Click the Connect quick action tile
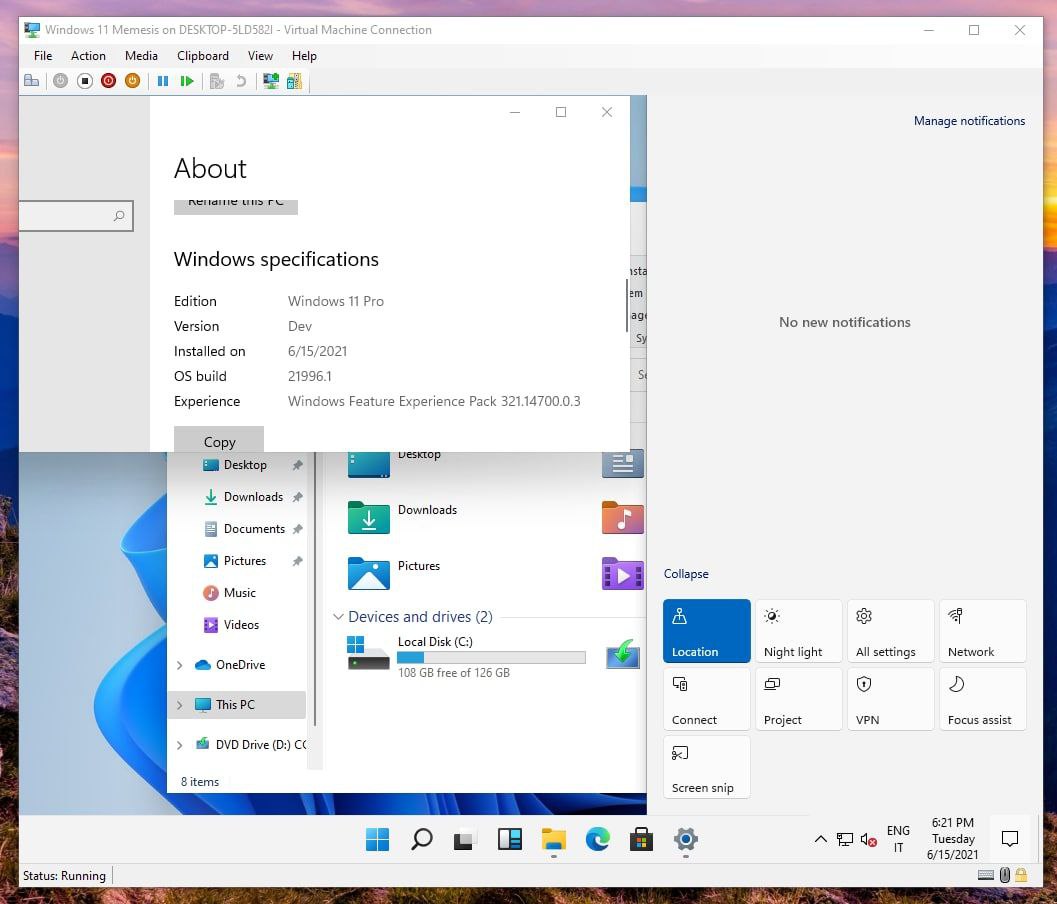This screenshot has width=1057, height=904. 706,699
